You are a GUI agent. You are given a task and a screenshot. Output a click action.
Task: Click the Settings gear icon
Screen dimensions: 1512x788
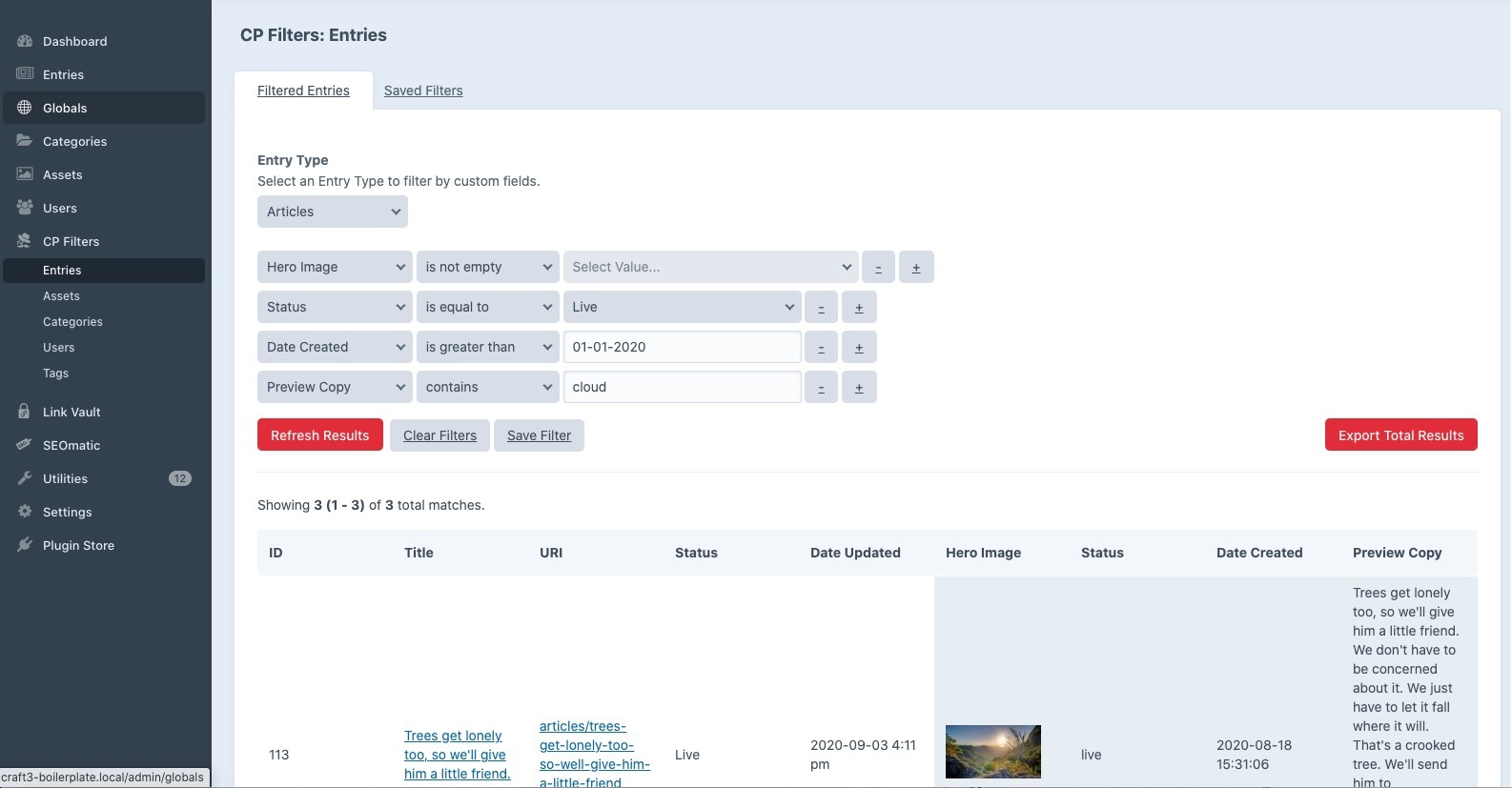pos(25,512)
